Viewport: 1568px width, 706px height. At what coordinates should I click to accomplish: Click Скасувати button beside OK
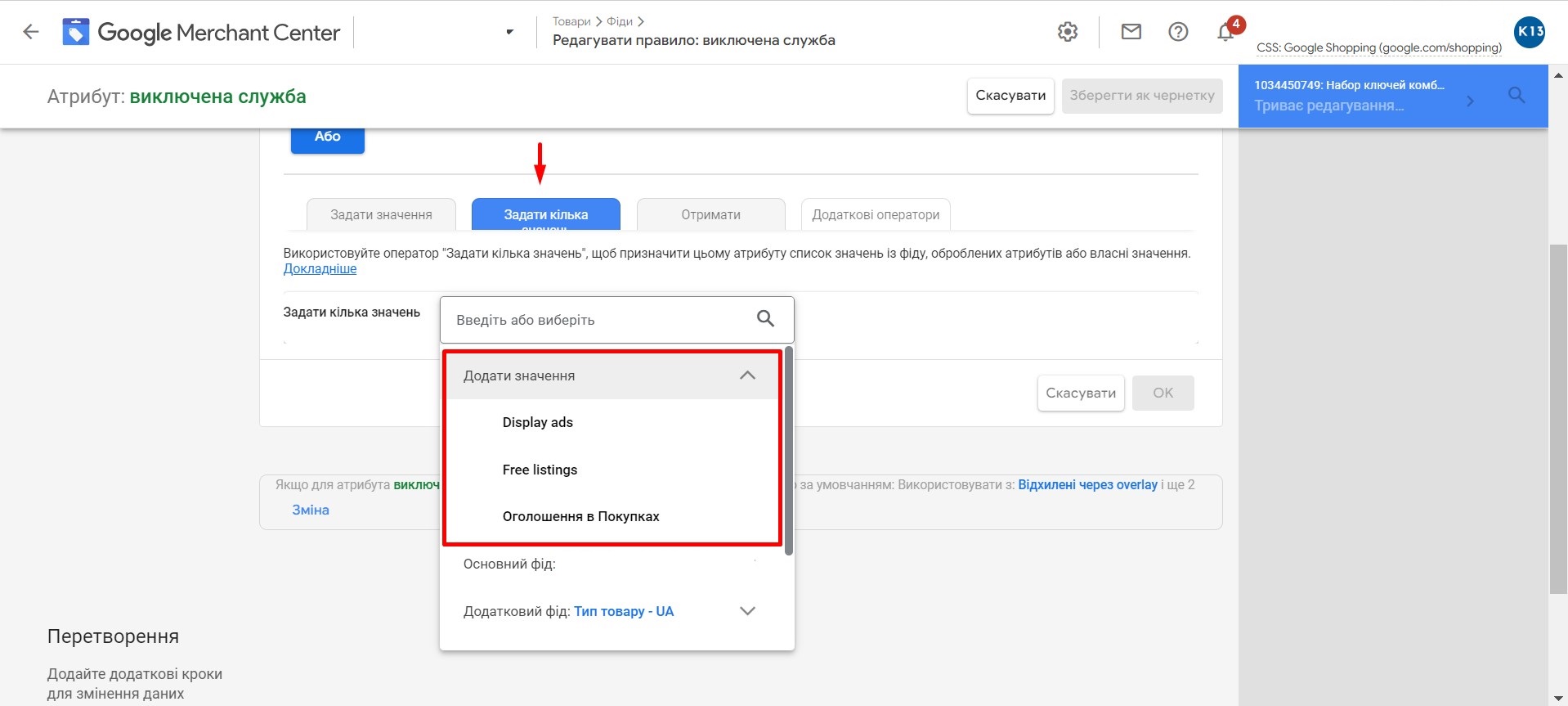(x=1081, y=393)
